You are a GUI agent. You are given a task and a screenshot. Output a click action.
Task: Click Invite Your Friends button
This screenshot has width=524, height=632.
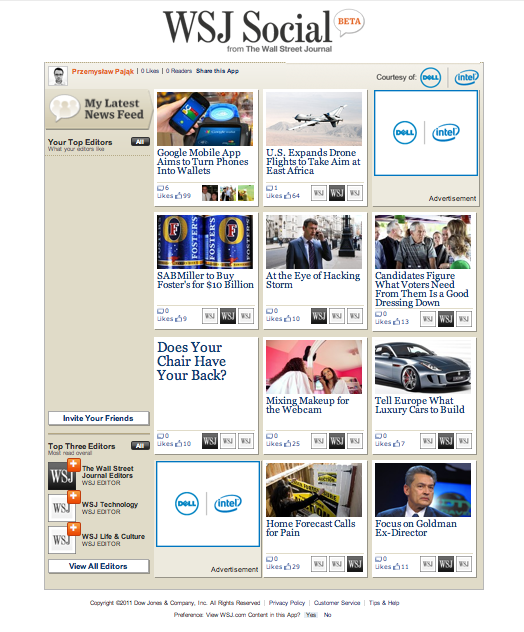[x=98, y=418]
